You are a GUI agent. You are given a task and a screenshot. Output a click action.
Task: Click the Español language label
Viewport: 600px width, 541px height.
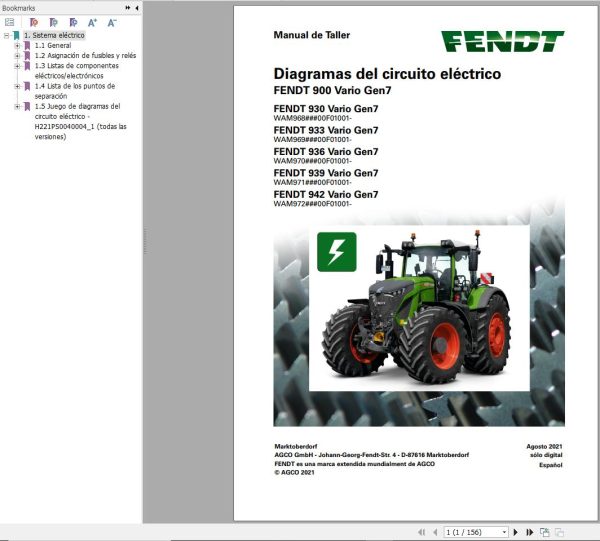[x=551, y=465]
